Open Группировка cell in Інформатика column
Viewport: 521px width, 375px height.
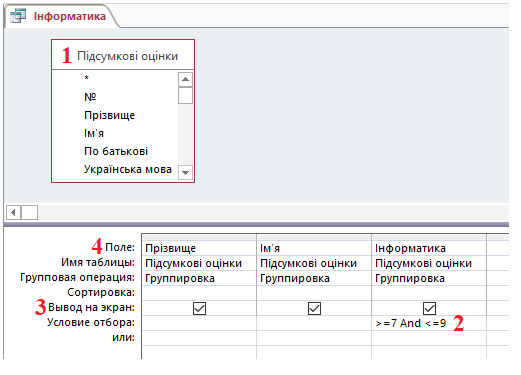pos(429,278)
